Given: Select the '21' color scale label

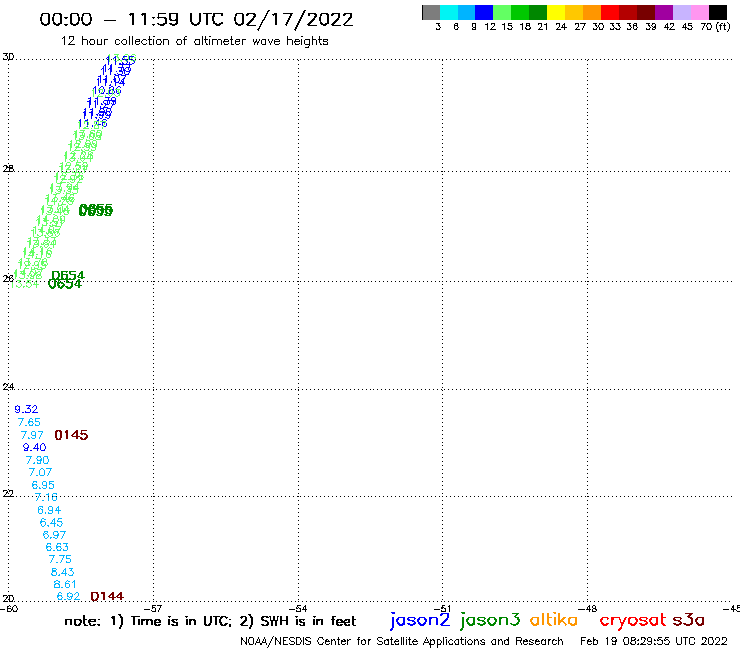Looking at the screenshot, I should pos(543,26).
